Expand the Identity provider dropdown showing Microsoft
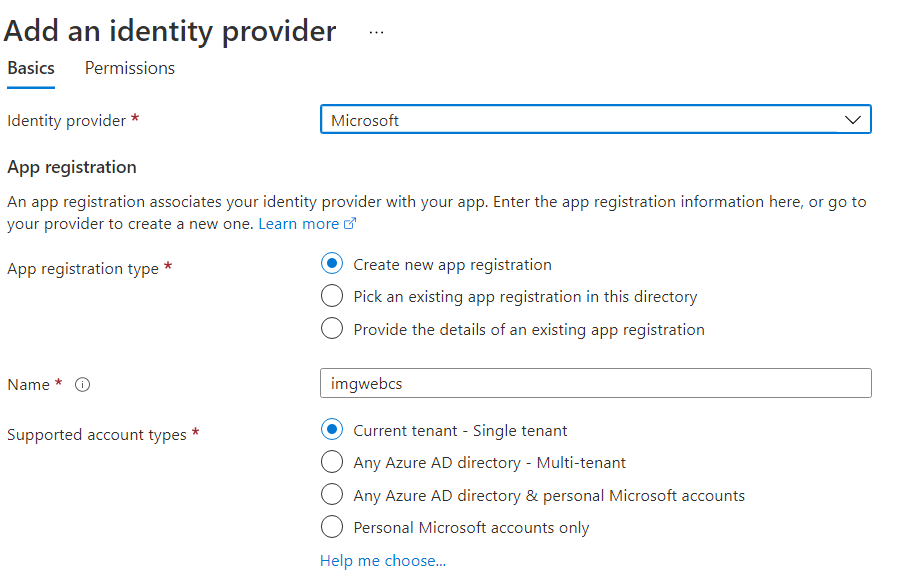The height and width of the screenshot is (581, 897). point(595,120)
